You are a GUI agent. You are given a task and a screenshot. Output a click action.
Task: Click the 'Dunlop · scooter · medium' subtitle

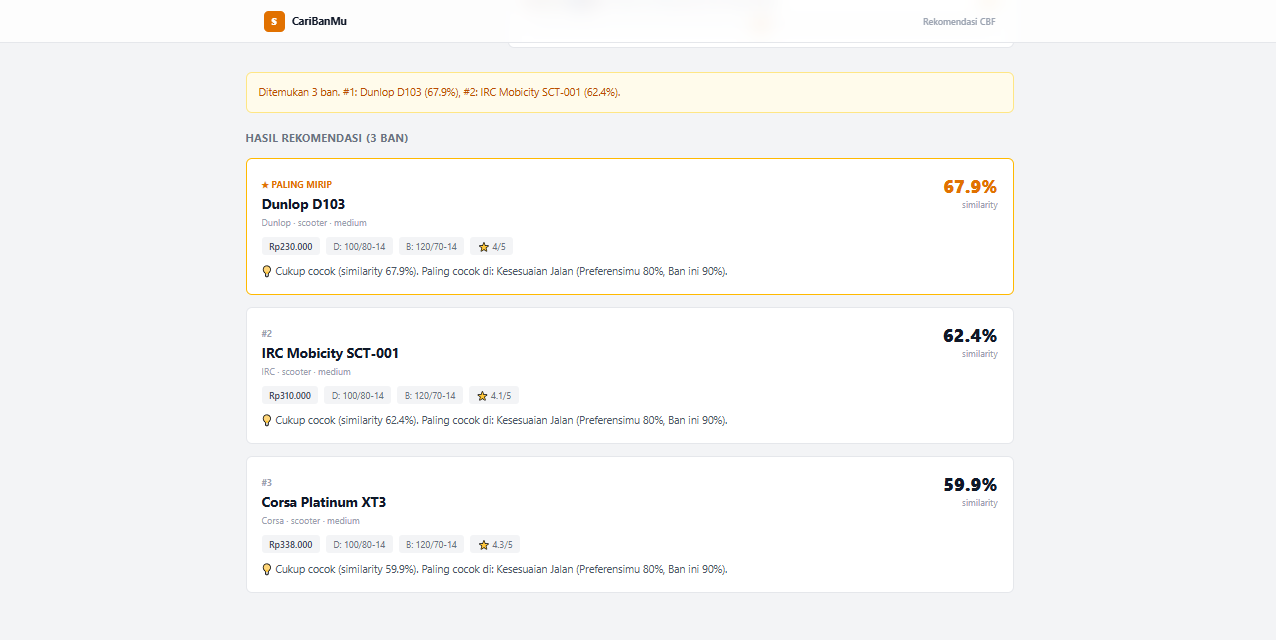coord(314,223)
